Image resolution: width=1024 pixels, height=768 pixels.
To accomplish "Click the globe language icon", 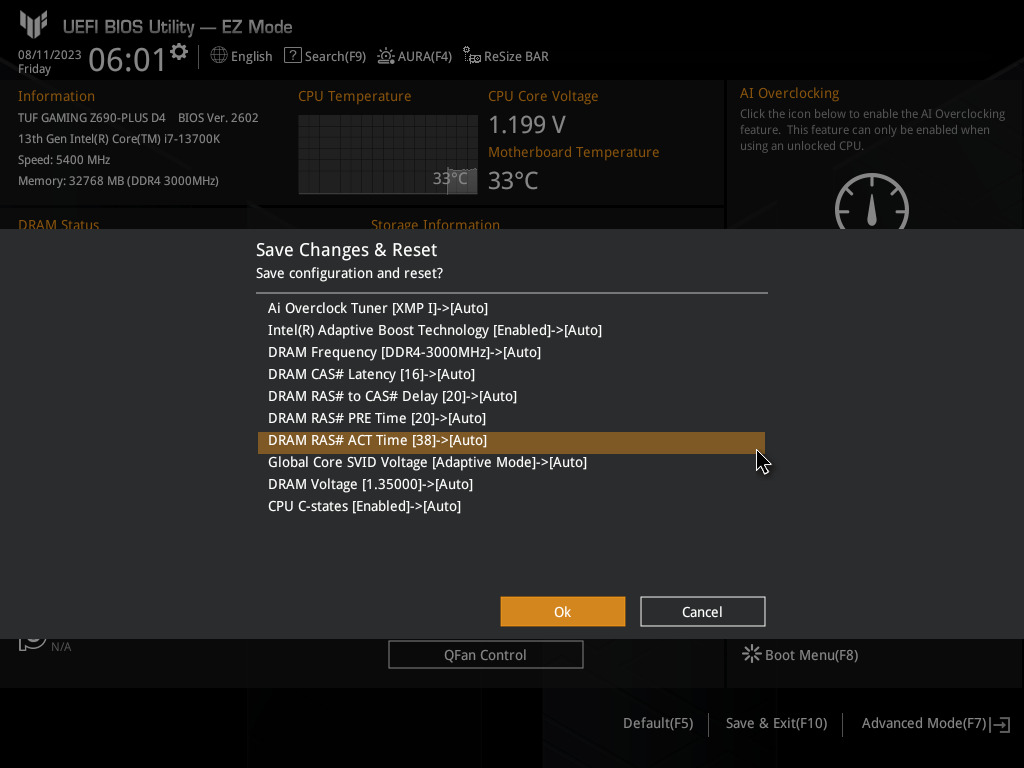I will [x=219, y=56].
